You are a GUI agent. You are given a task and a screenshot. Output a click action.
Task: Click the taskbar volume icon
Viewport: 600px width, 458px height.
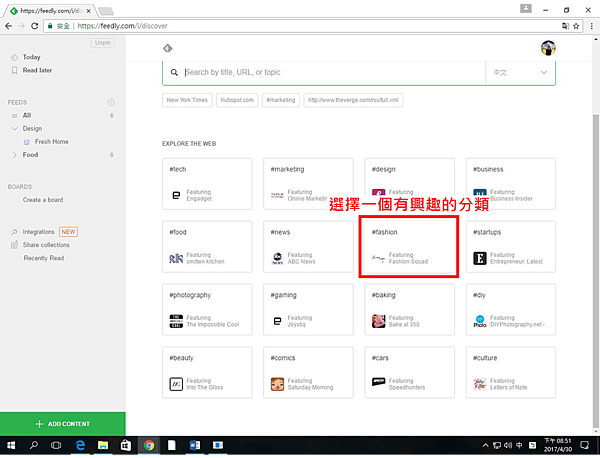(508, 445)
